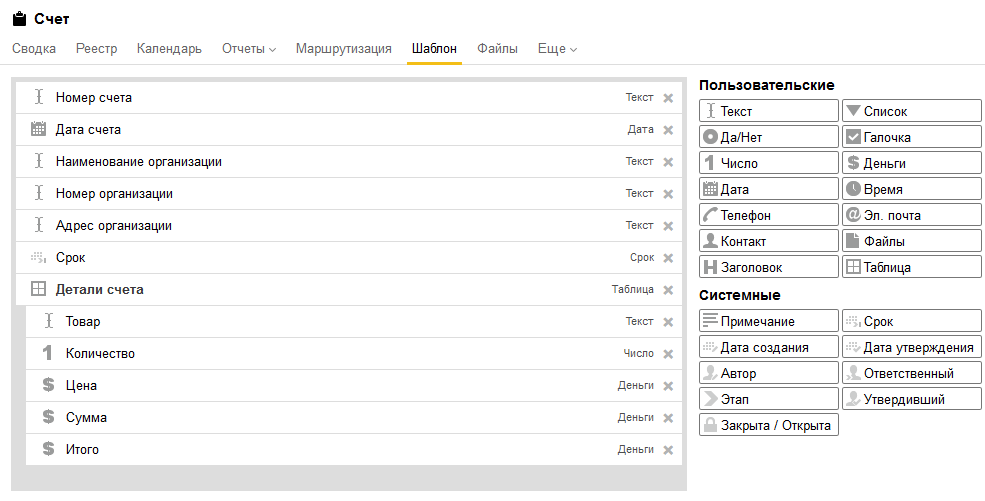Open the Календарь tab
The height and width of the screenshot is (501, 985).
click(x=169, y=49)
